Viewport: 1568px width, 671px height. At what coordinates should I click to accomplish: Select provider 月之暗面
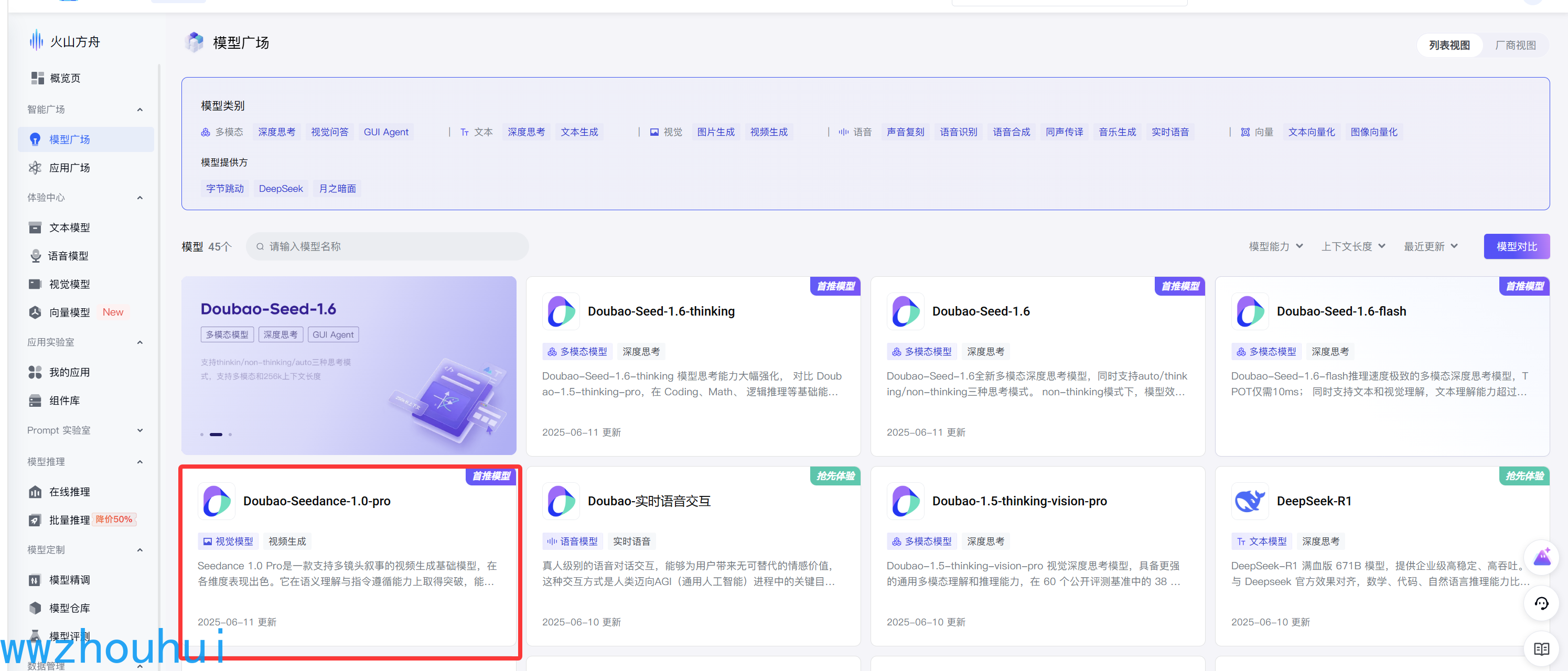point(337,189)
